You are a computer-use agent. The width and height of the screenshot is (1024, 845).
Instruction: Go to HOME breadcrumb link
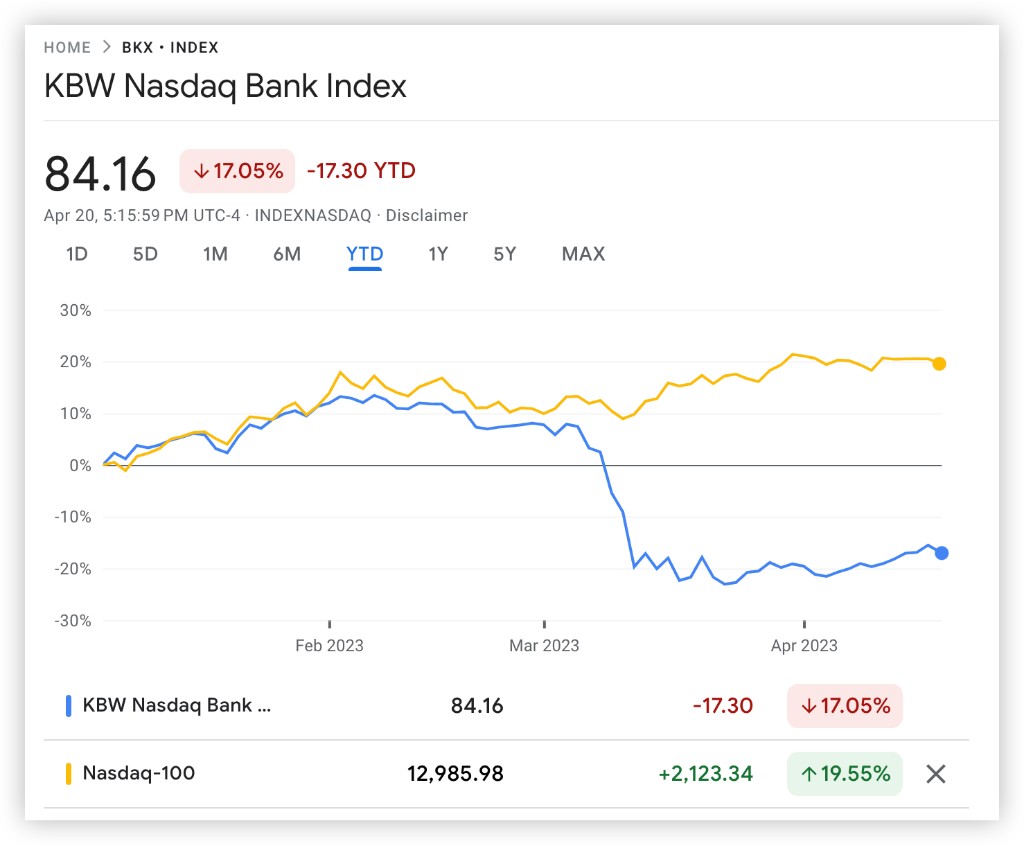[67, 48]
